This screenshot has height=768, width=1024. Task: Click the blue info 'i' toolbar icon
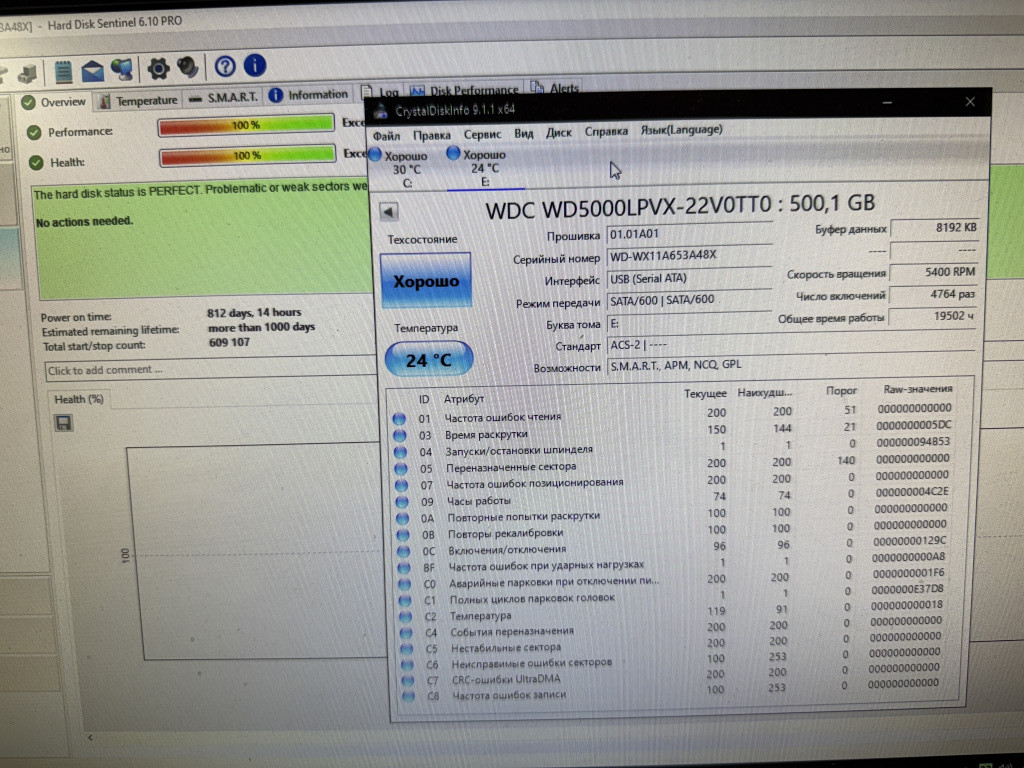point(255,66)
